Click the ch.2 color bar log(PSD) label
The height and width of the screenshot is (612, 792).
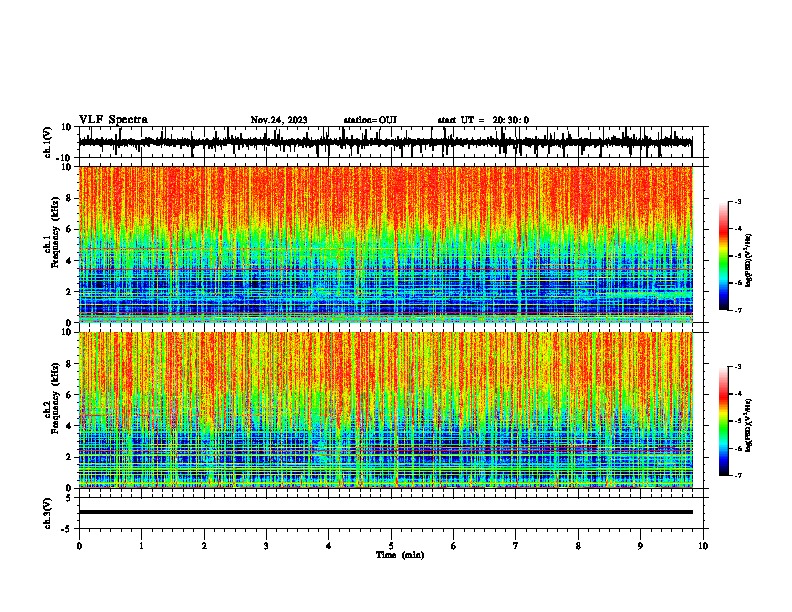[749, 425]
